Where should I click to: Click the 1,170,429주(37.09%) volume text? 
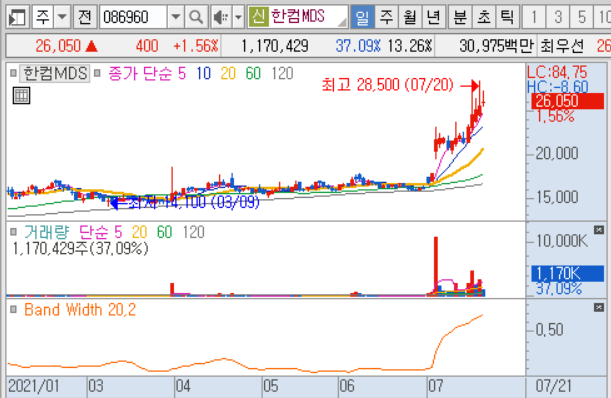(x=81, y=248)
